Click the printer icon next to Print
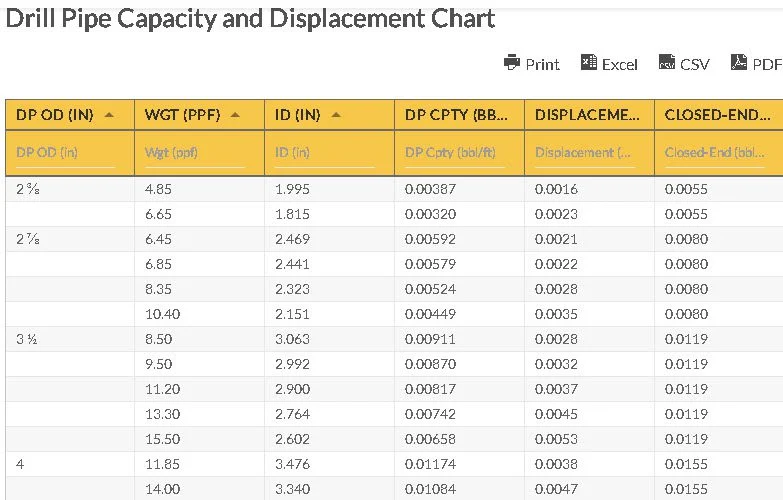 [512, 62]
